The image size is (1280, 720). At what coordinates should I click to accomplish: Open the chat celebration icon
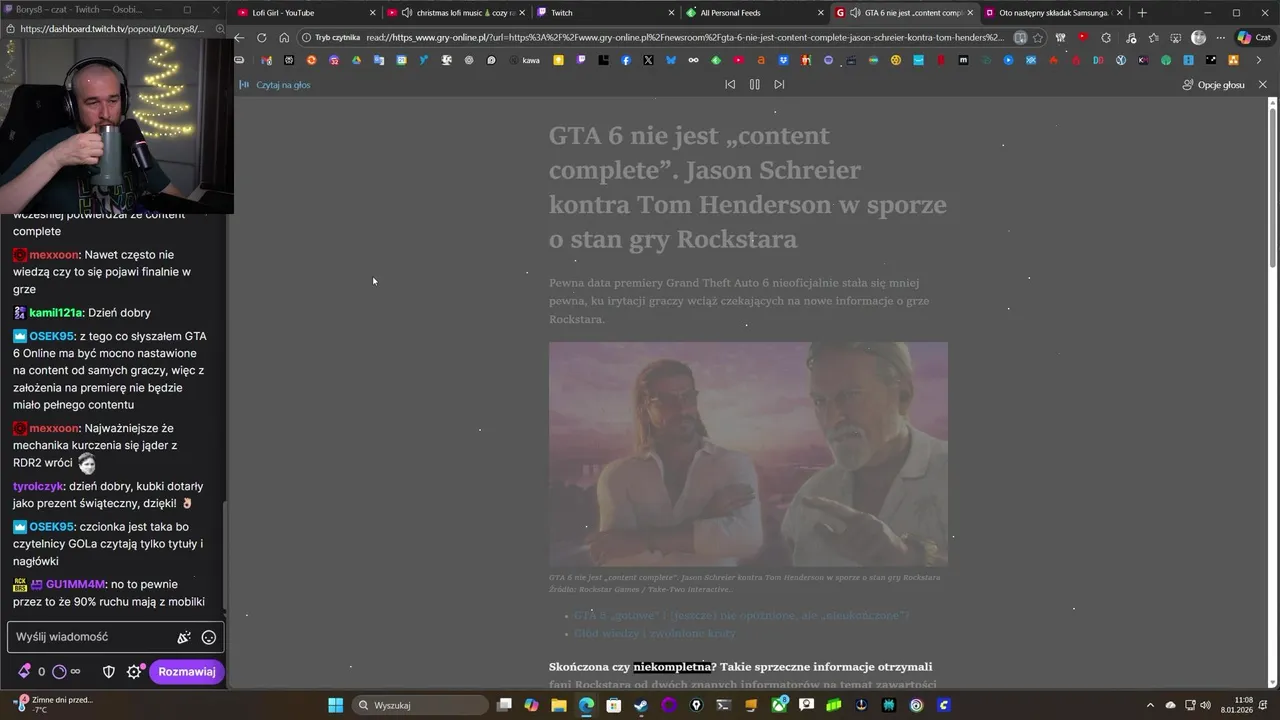click(x=184, y=637)
